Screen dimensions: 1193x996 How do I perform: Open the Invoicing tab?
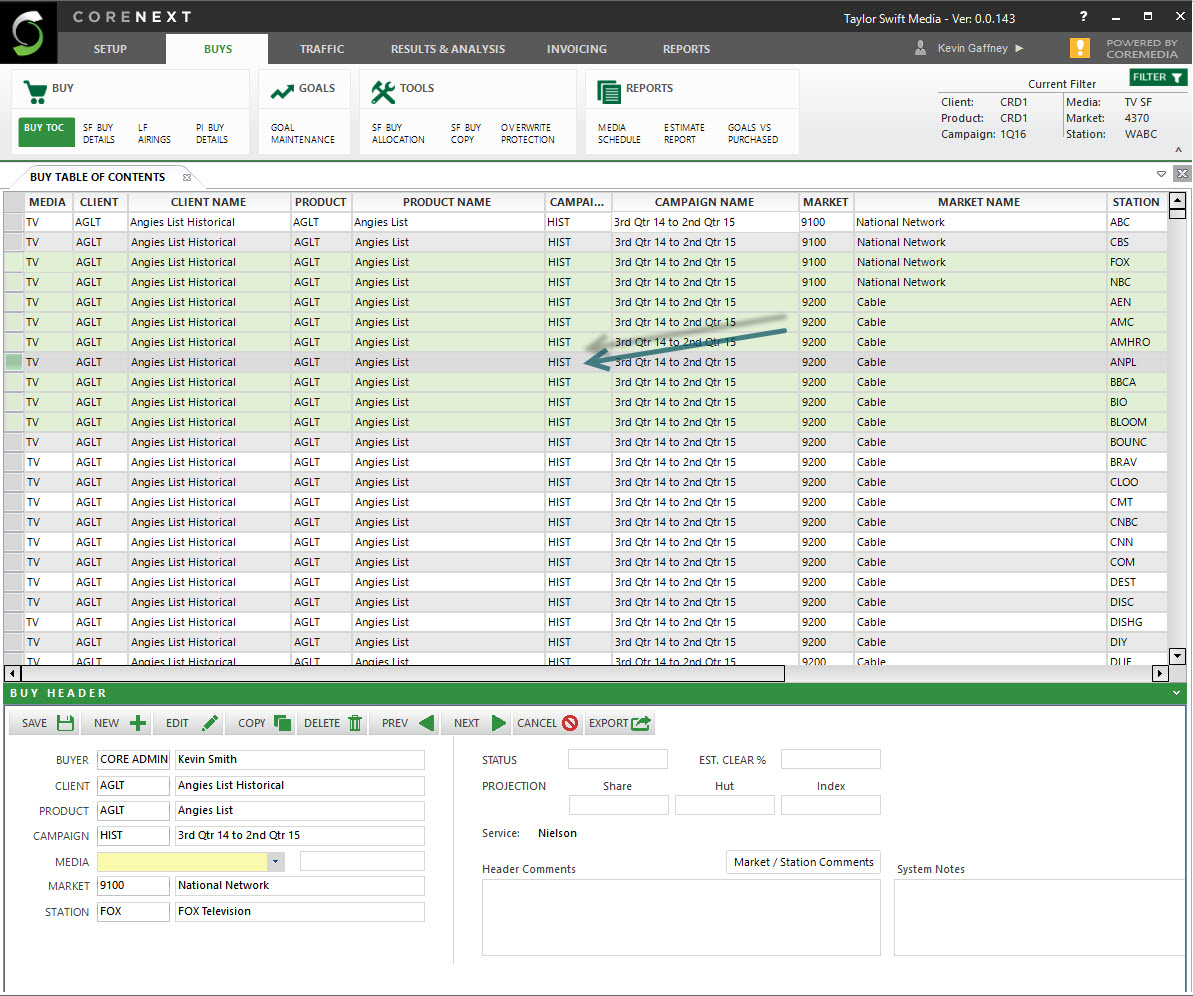click(x=576, y=49)
